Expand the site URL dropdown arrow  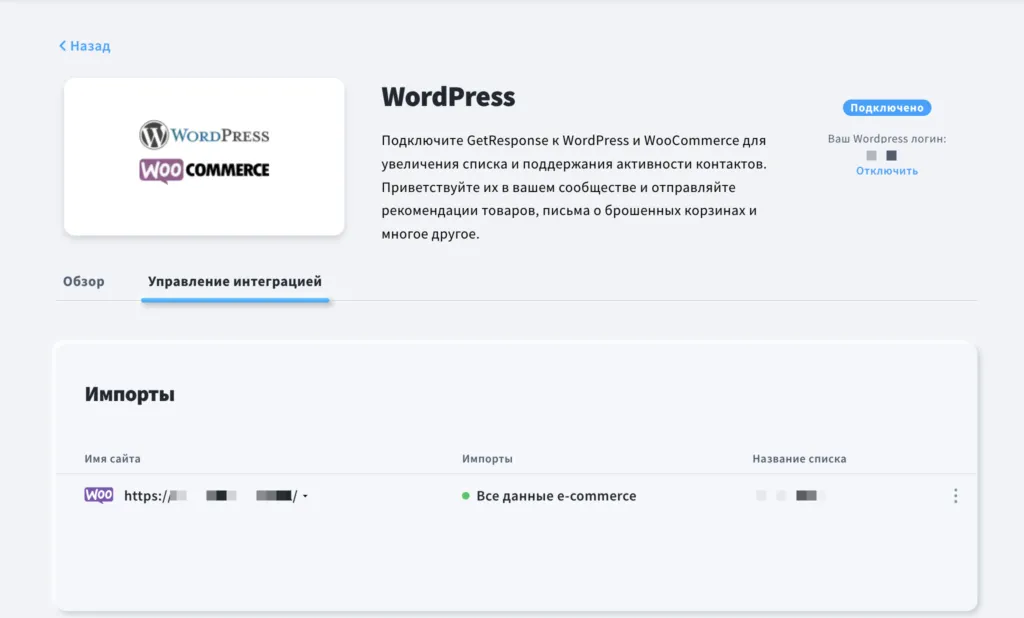point(305,496)
